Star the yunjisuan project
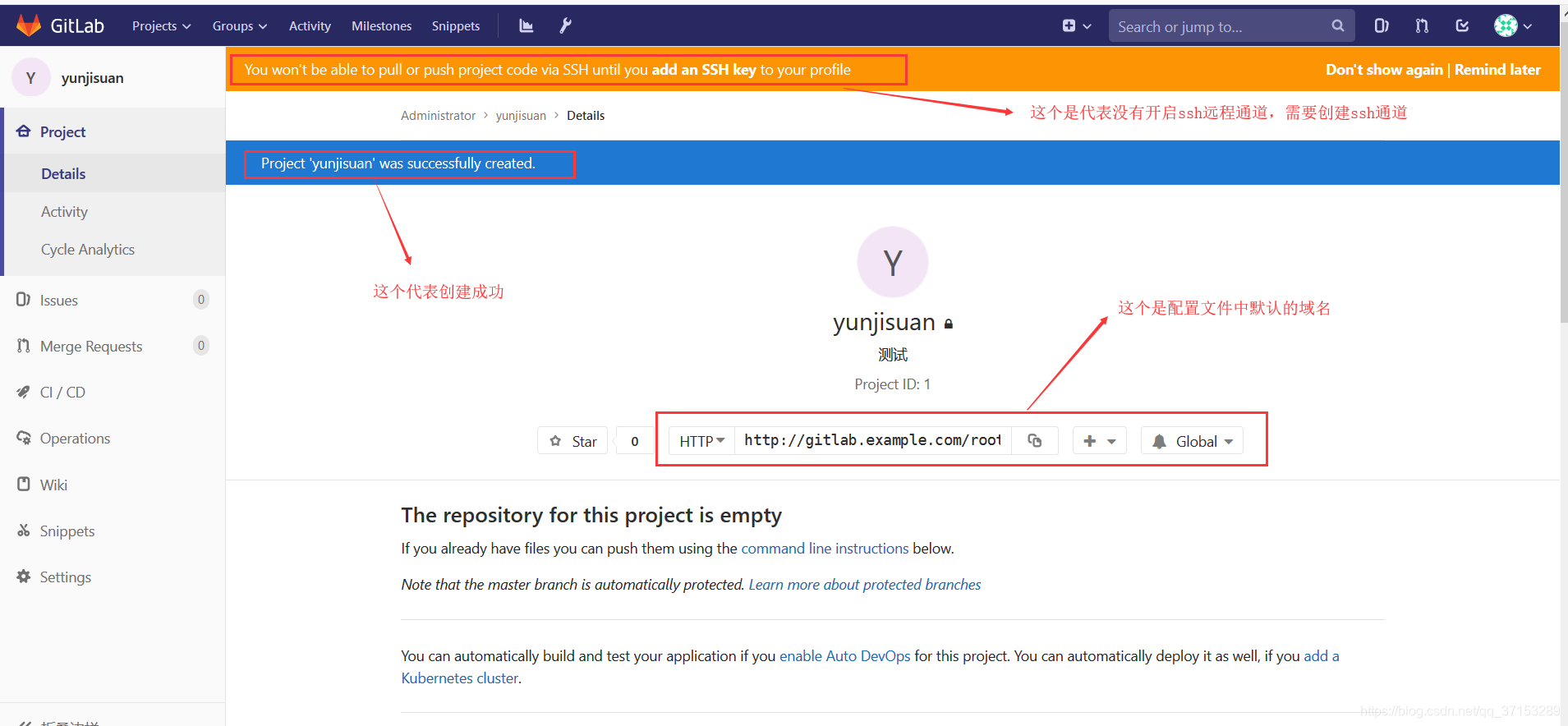1568x726 pixels. (x=572, y=441)
